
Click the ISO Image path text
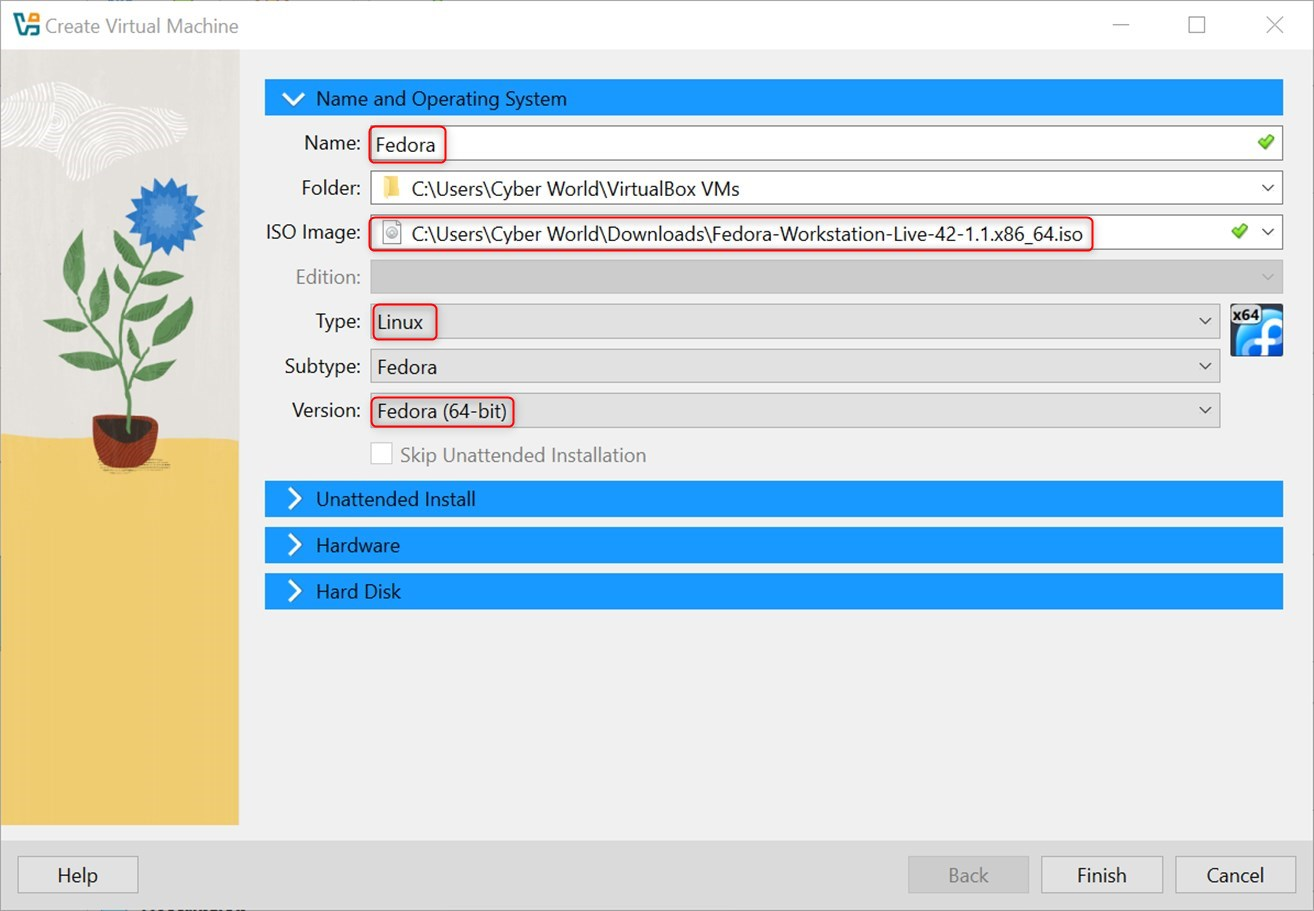[746, 233]
